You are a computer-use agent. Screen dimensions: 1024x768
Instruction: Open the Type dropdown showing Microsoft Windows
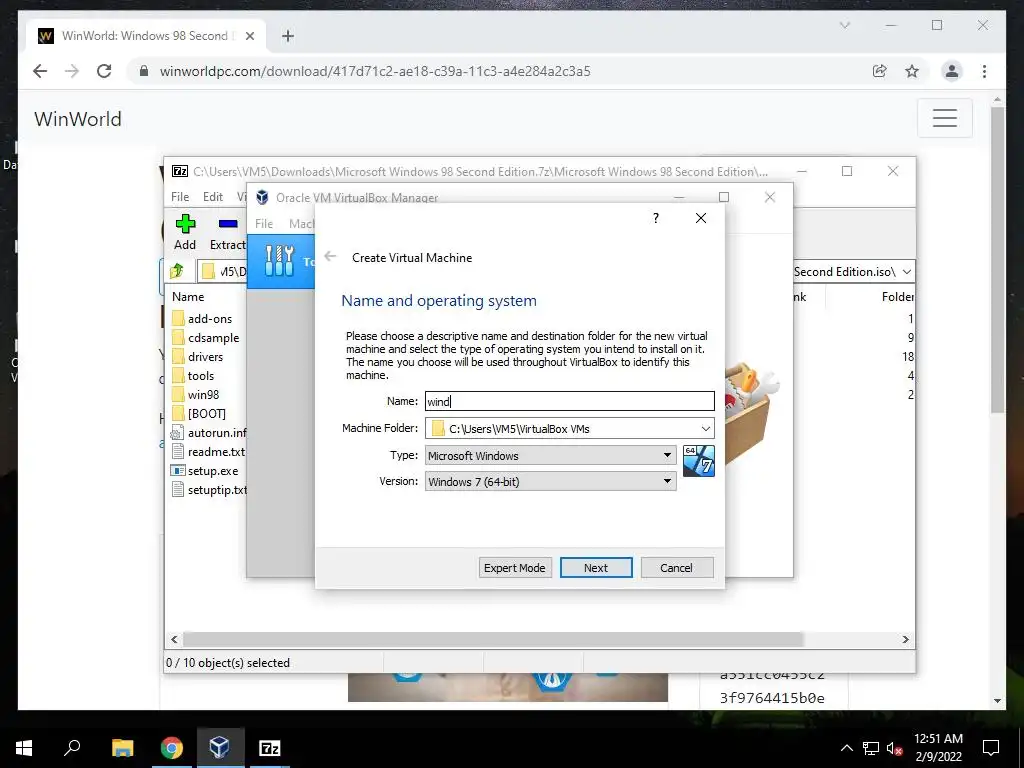[550, 455]
